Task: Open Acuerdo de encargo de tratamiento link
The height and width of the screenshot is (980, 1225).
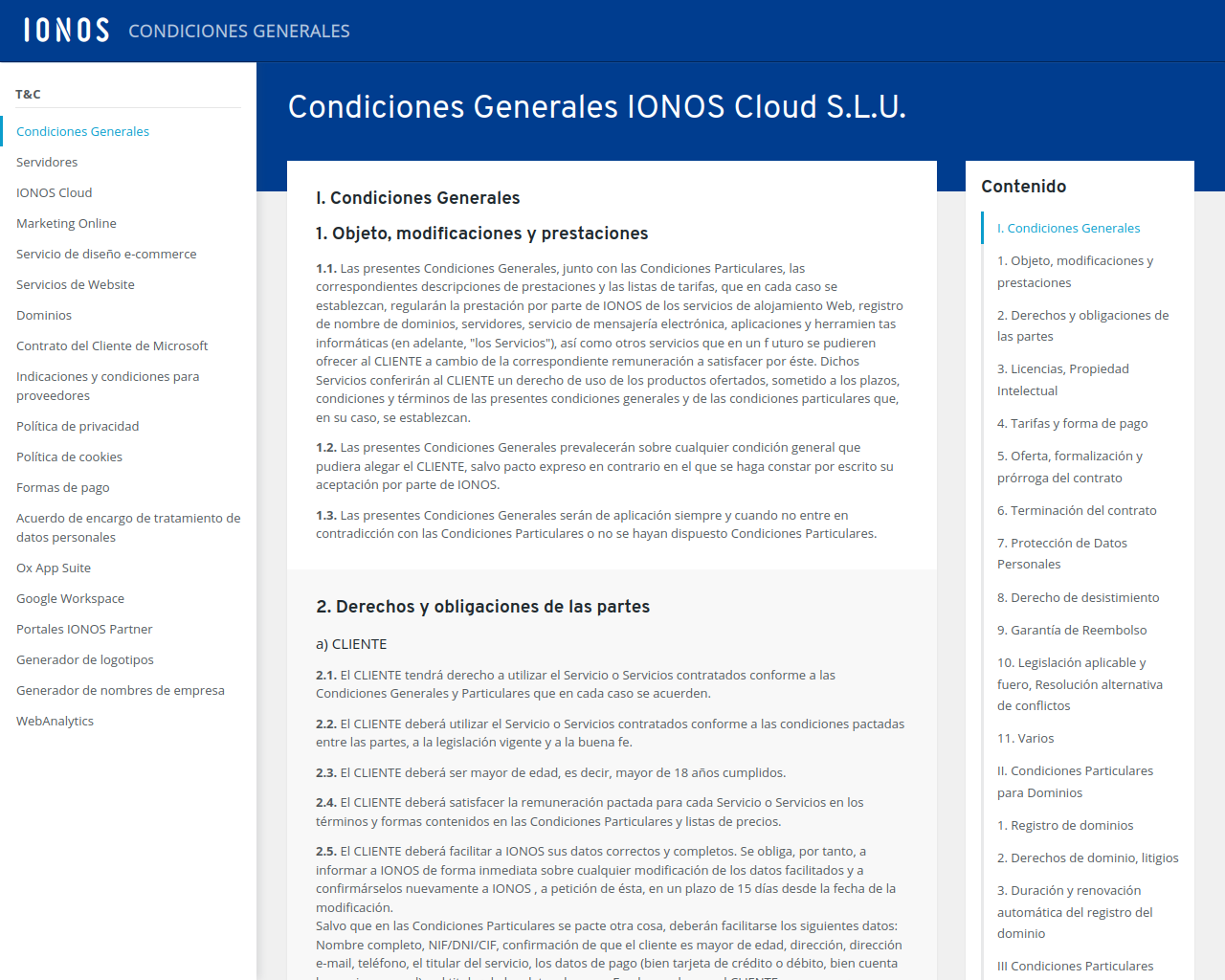Action: click(128, 527)
